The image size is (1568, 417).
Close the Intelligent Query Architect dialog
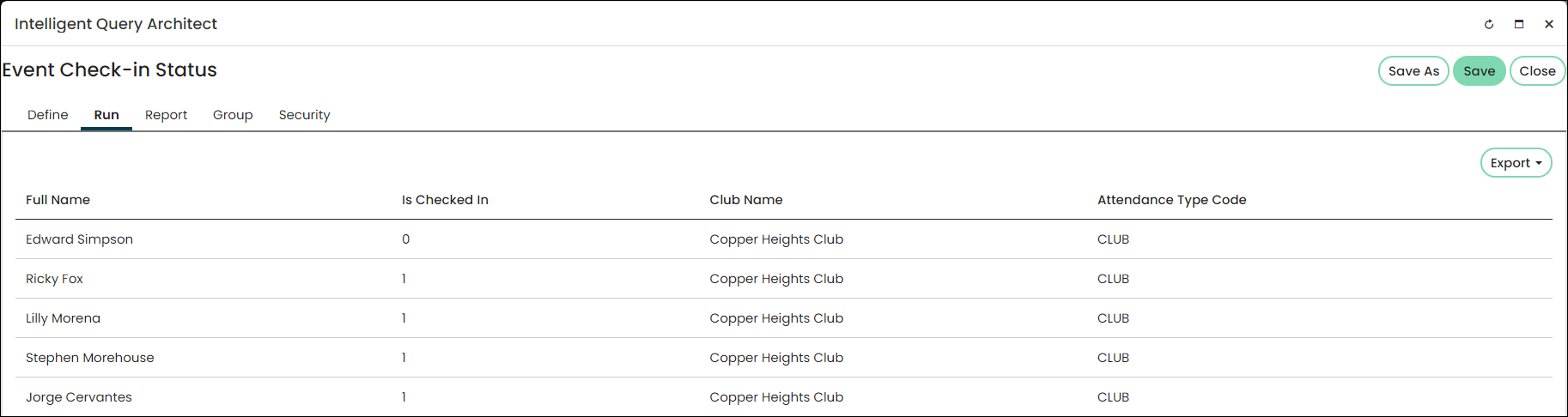pos(1549,24)
